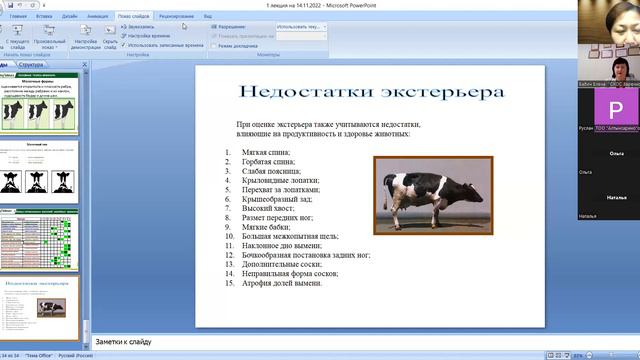The image size is (640, 360).
Task: Click list item 'Слабая поясница;'
Action: (271, 171)
